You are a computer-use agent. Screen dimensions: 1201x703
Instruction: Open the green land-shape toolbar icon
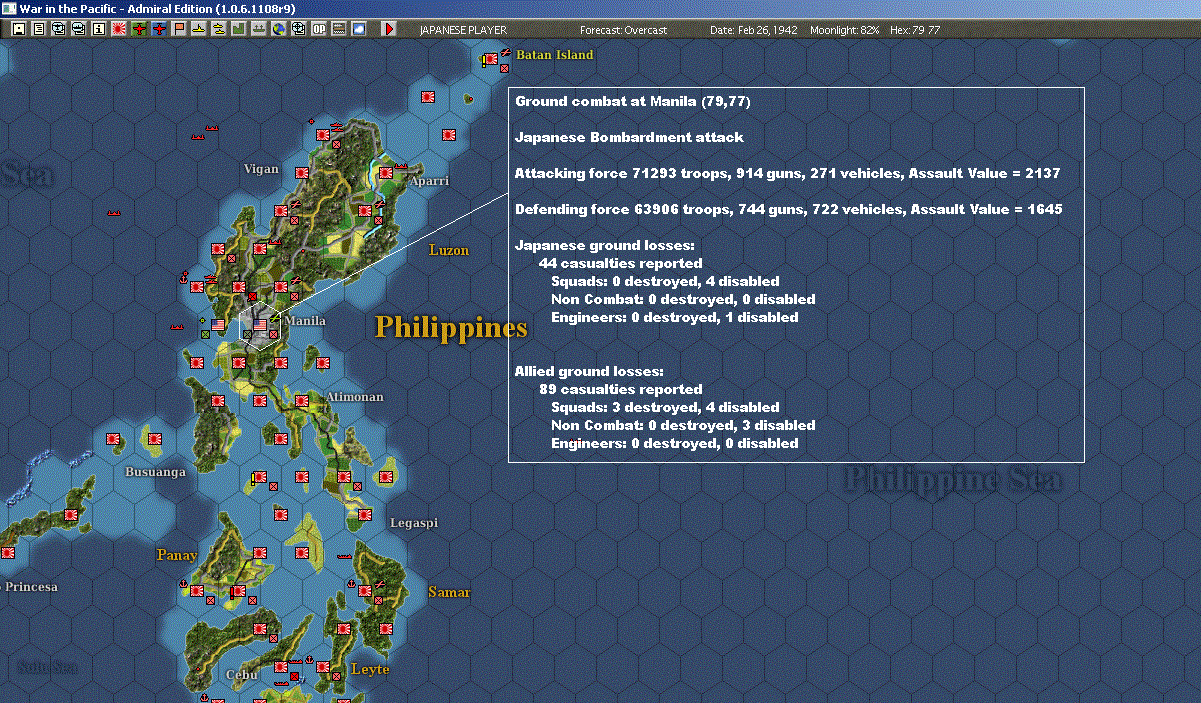tap(238, 29)
